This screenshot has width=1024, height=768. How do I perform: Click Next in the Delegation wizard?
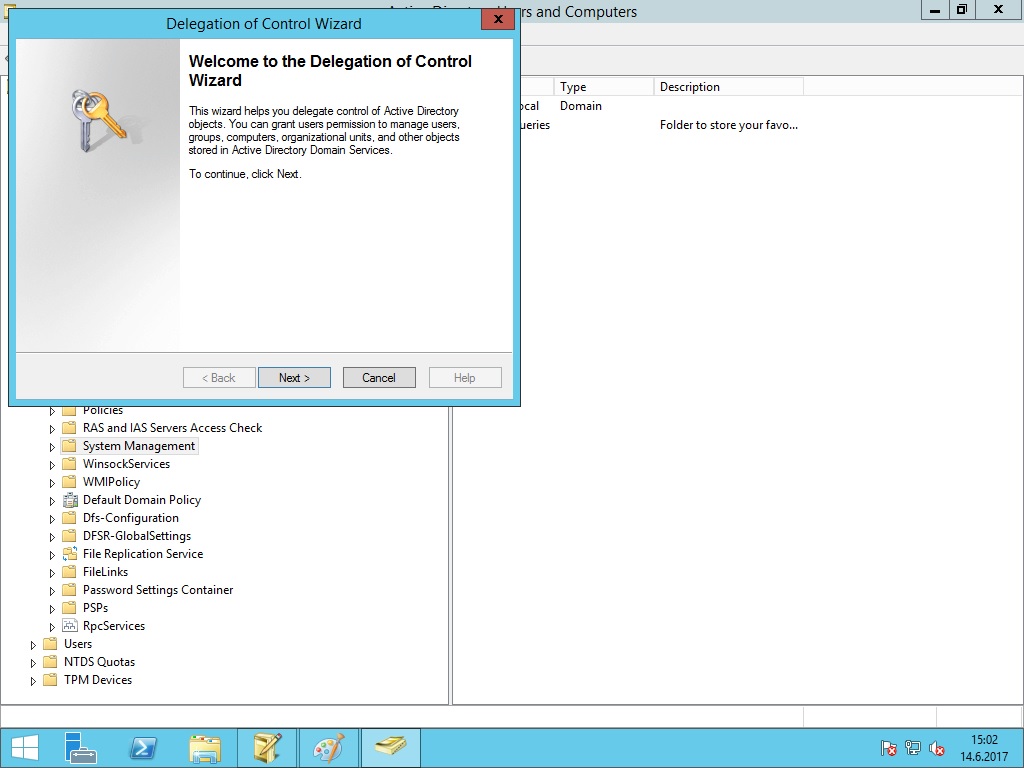[294, 378]
